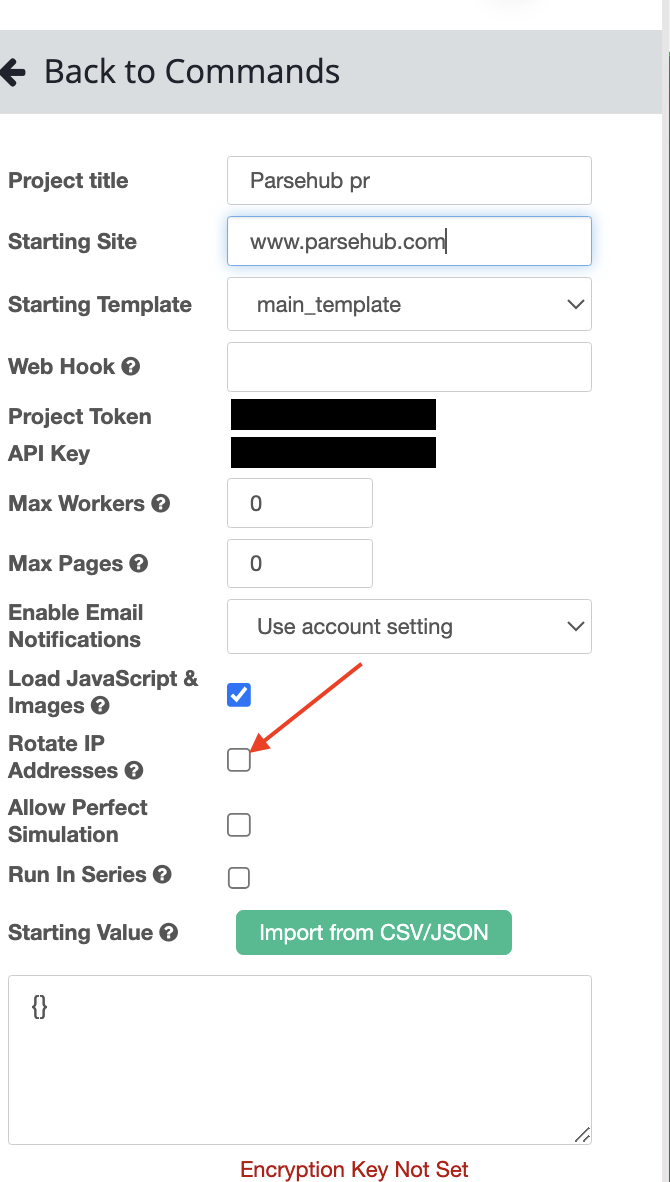Click the Starting Site input field

click(409, 242)
